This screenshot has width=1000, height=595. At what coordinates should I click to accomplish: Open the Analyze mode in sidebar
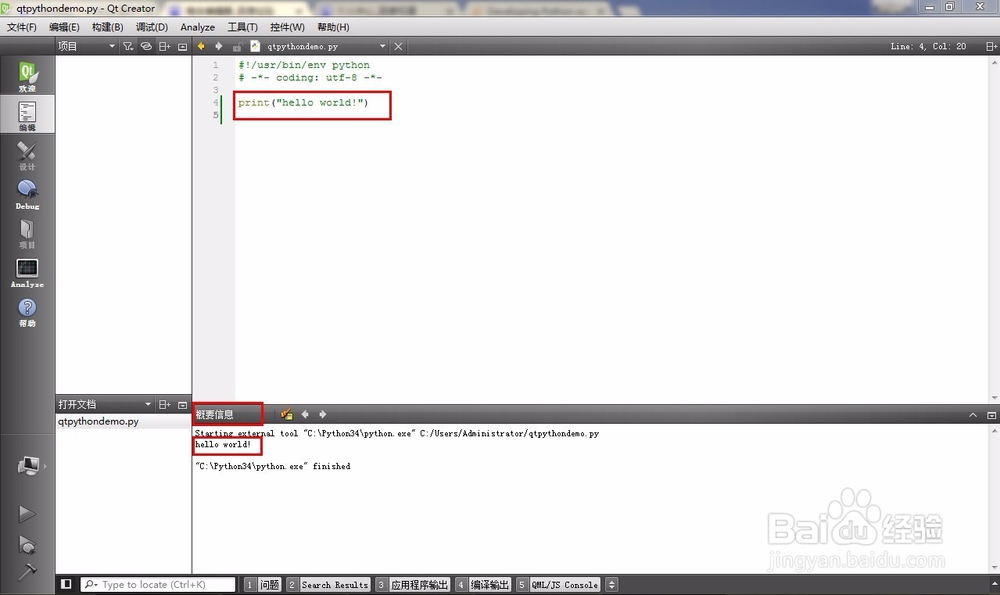click(27, 273)
